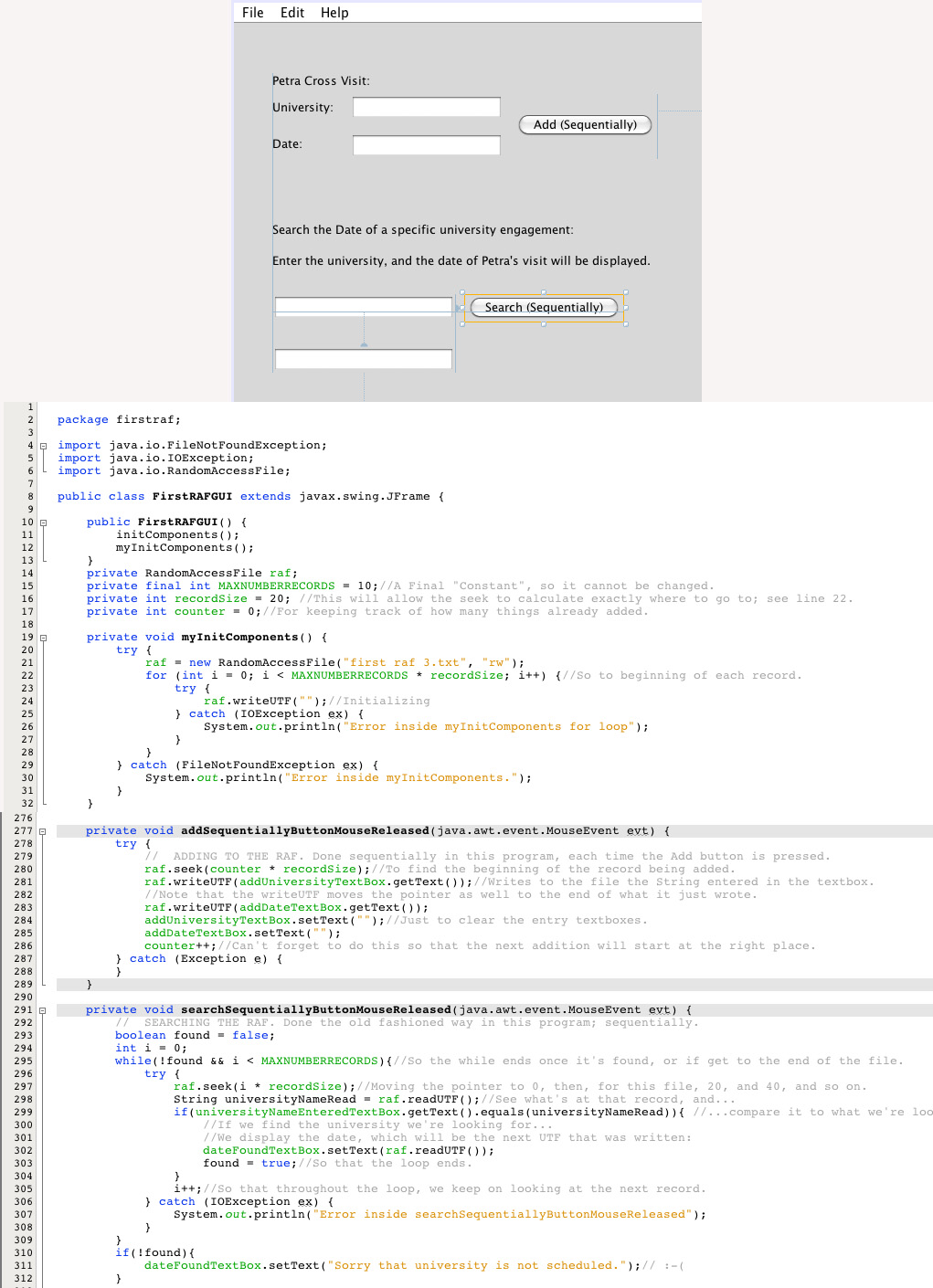Select the "Search the Date of a specific" label

(x=422, y=230)
